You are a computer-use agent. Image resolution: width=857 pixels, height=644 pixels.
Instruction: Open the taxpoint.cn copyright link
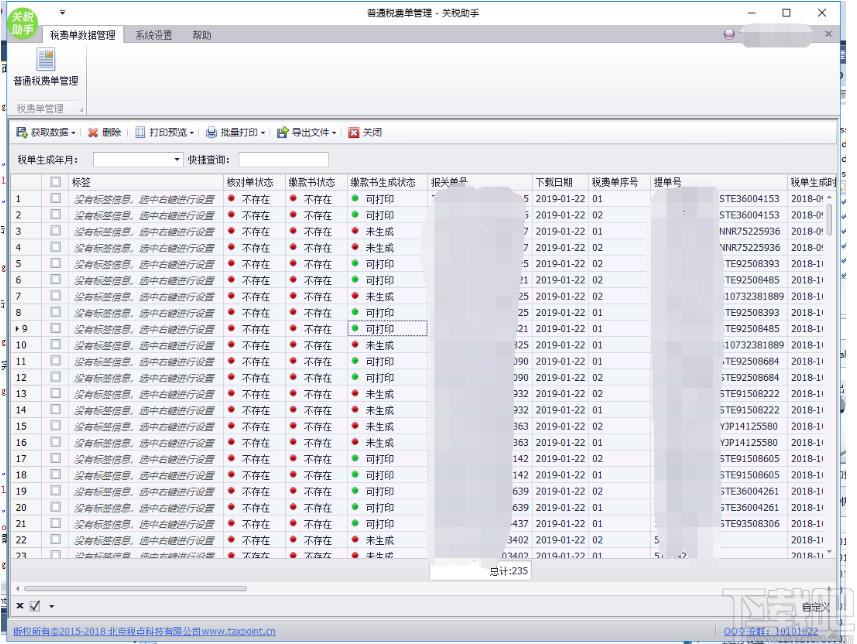click(x=144, y=631)
